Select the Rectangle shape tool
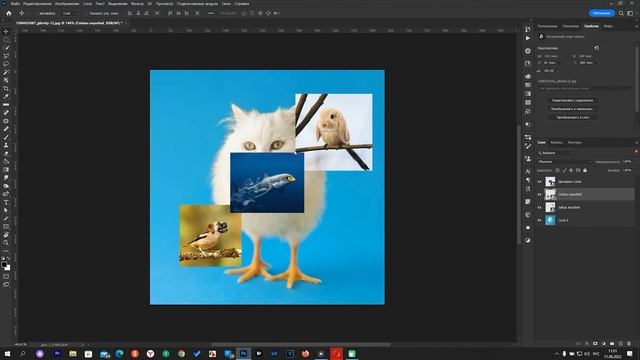The height and width of the screenshot is (360, 640). coord(6,227)
